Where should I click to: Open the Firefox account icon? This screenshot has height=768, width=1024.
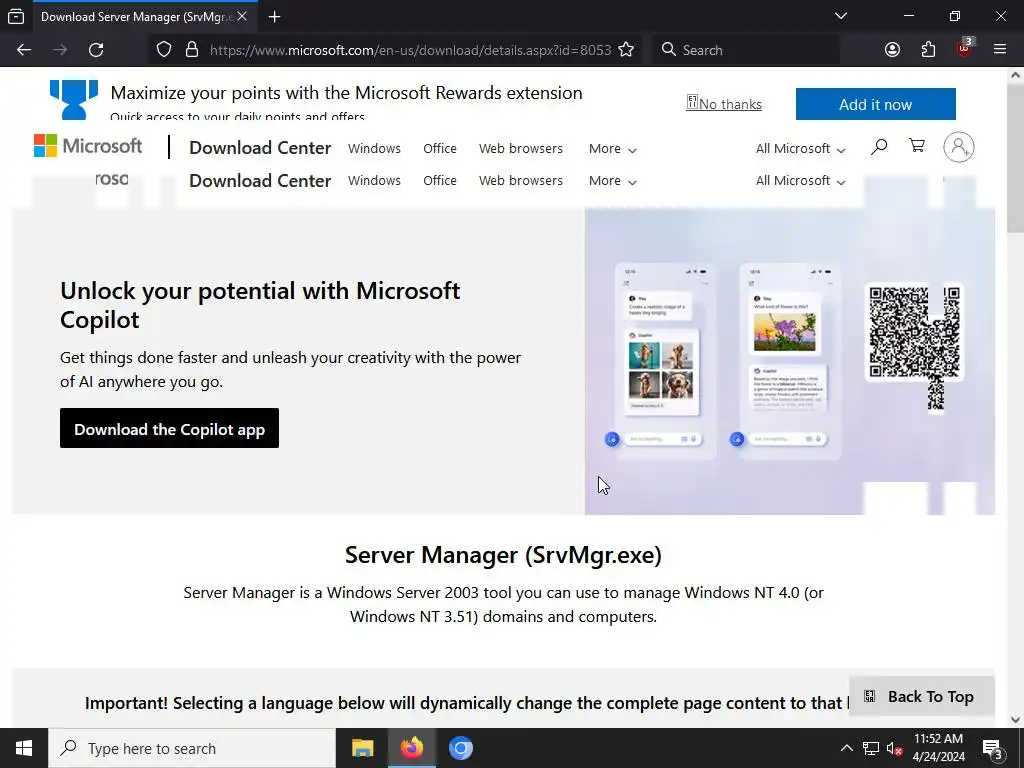coord(892,50)
